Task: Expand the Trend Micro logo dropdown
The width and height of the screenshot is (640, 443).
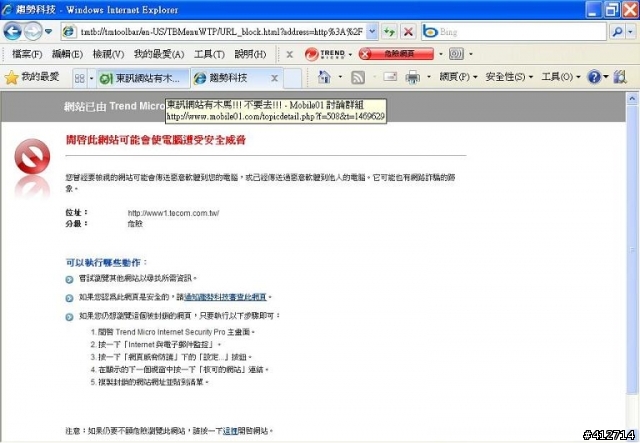Action: 350,54
